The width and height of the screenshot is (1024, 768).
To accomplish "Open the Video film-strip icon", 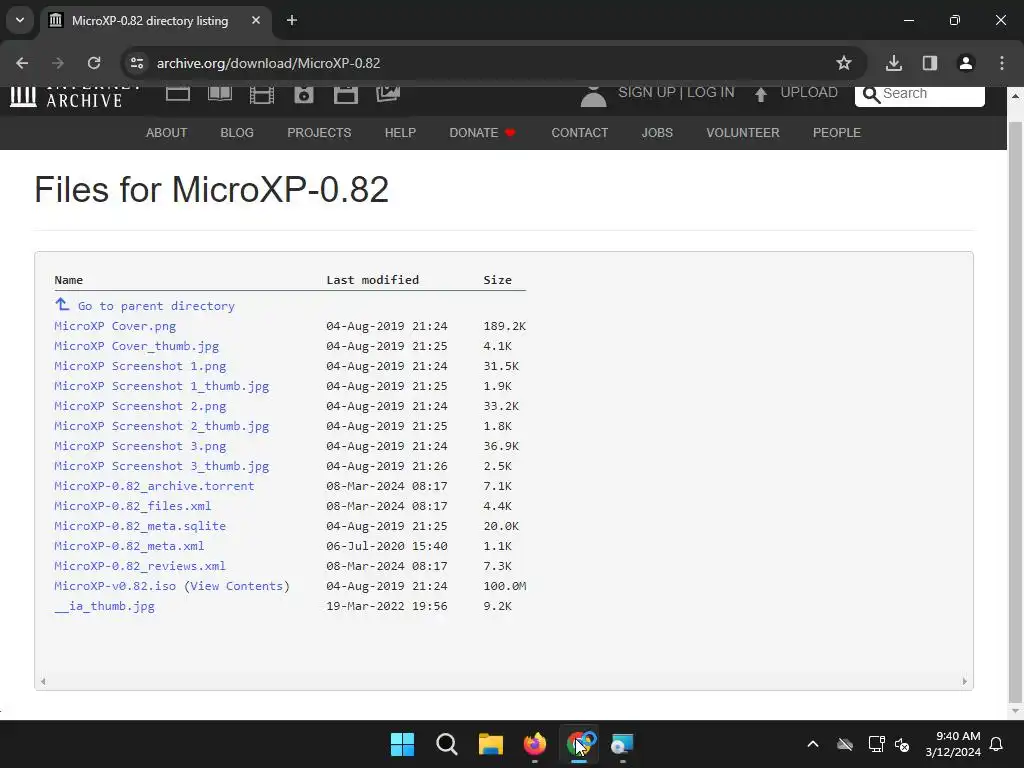I will coord(262,95).
